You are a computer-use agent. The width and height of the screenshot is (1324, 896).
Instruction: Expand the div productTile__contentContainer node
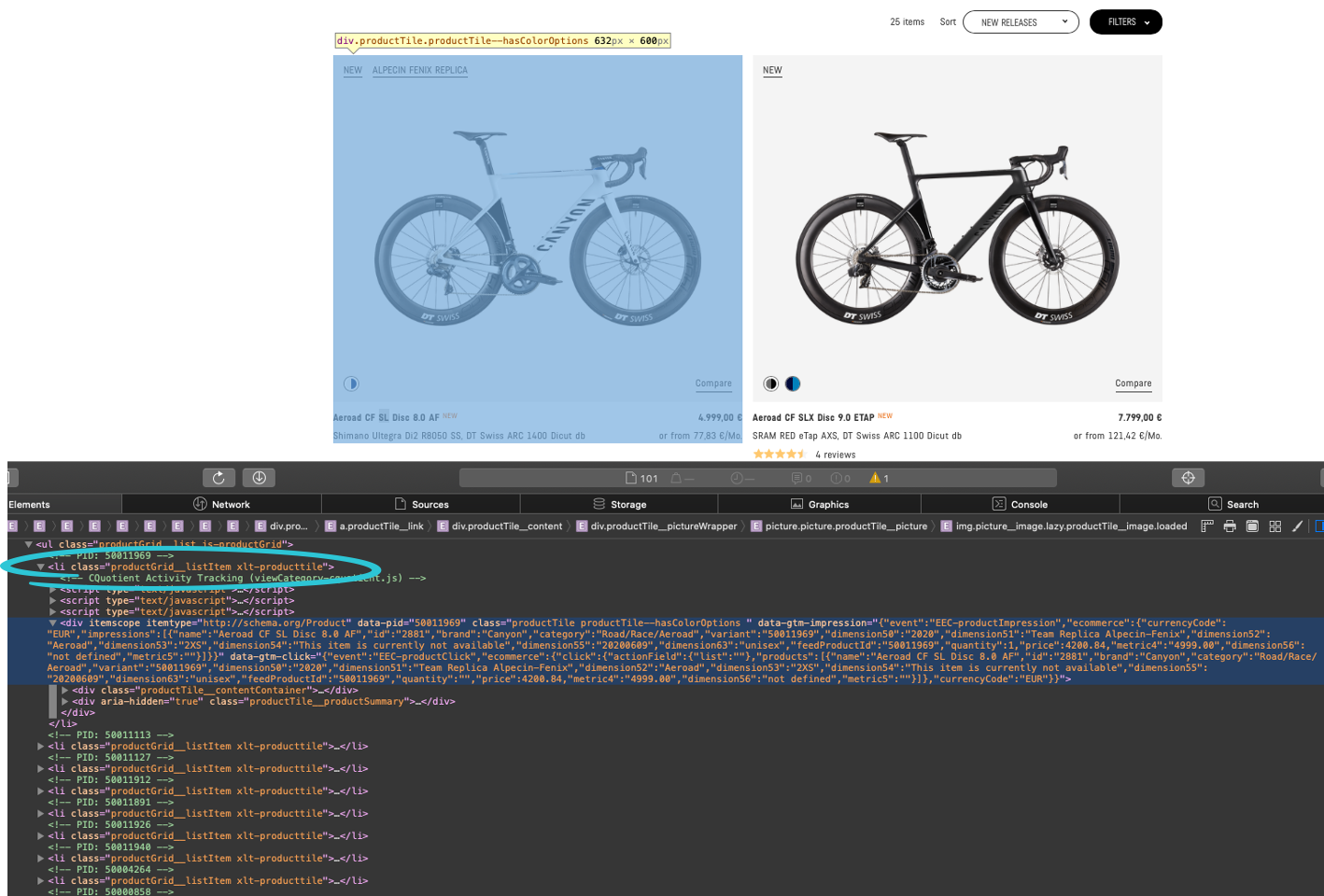[x=65, y=690]
